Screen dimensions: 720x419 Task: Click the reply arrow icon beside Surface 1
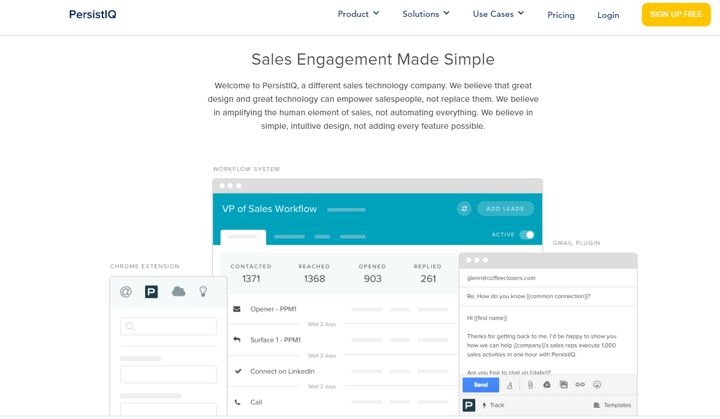click(237, 340)
